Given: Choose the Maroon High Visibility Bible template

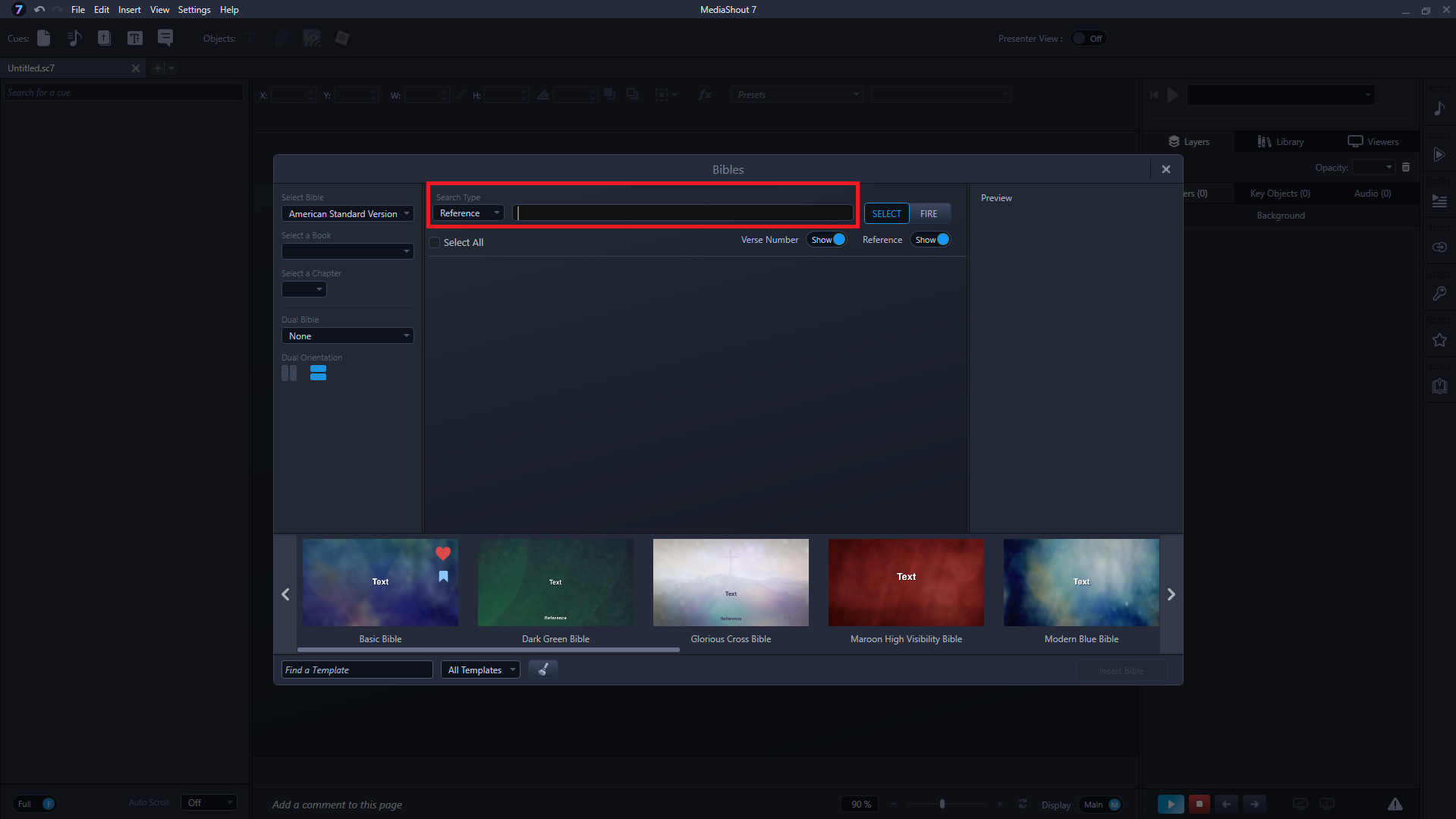Looking at the screenshot, I should (906, 583).
